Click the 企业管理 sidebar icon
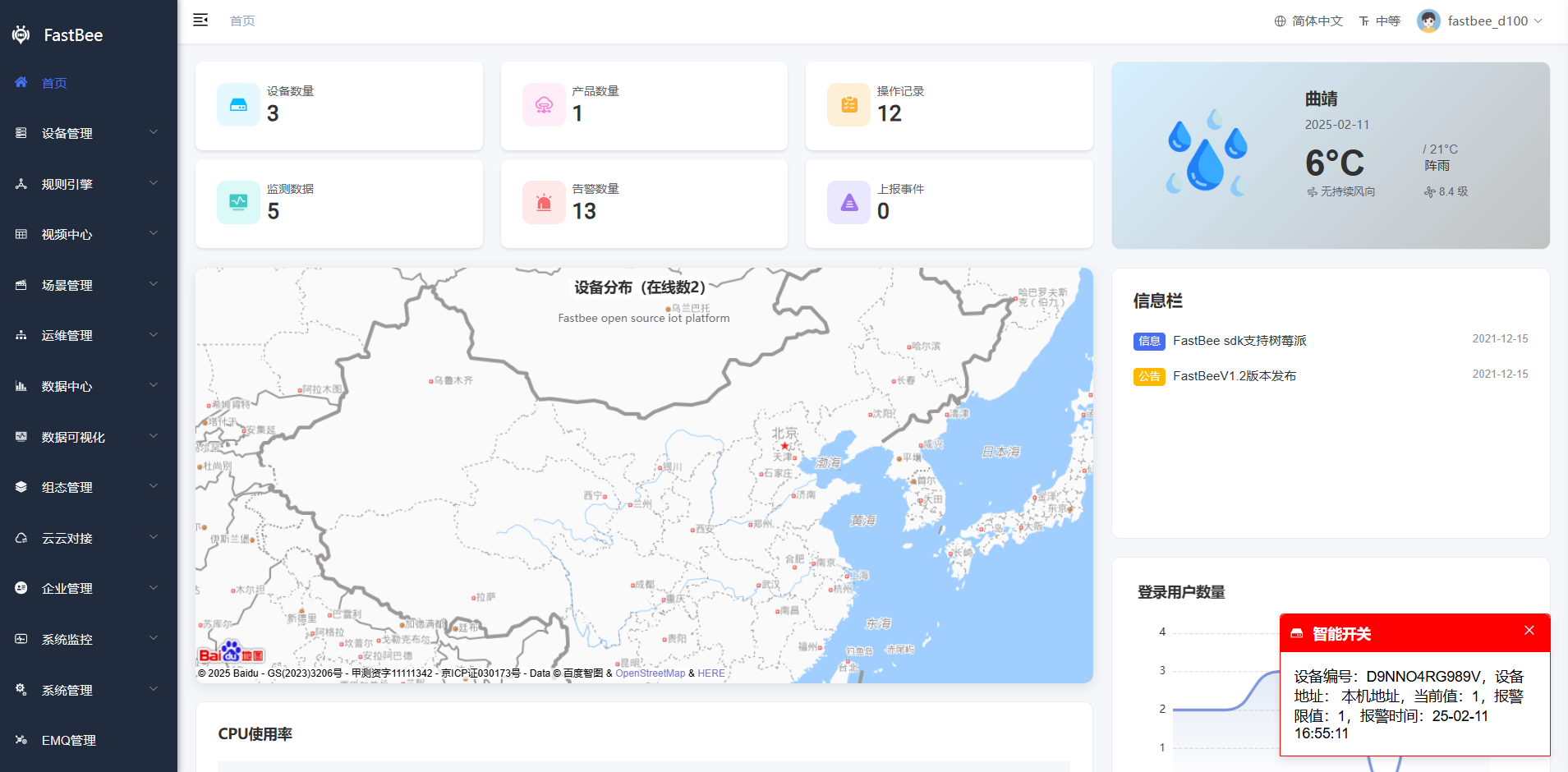 (21, 588)
